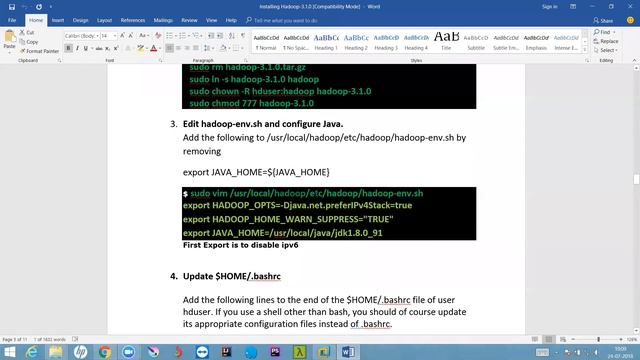640x360 pixels.
Task: Toggle Italic formatting
Action: pos(77,49)
